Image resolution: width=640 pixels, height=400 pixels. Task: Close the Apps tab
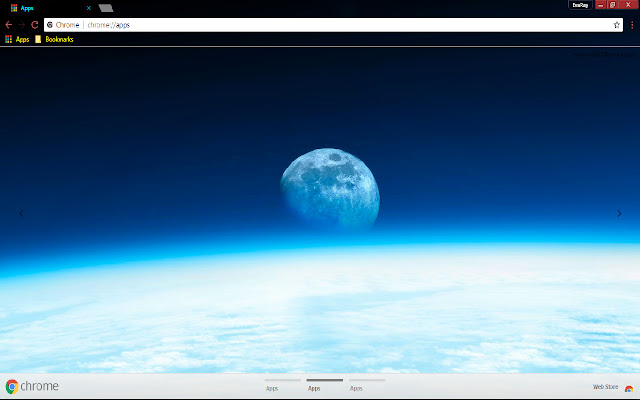(89, 8)
